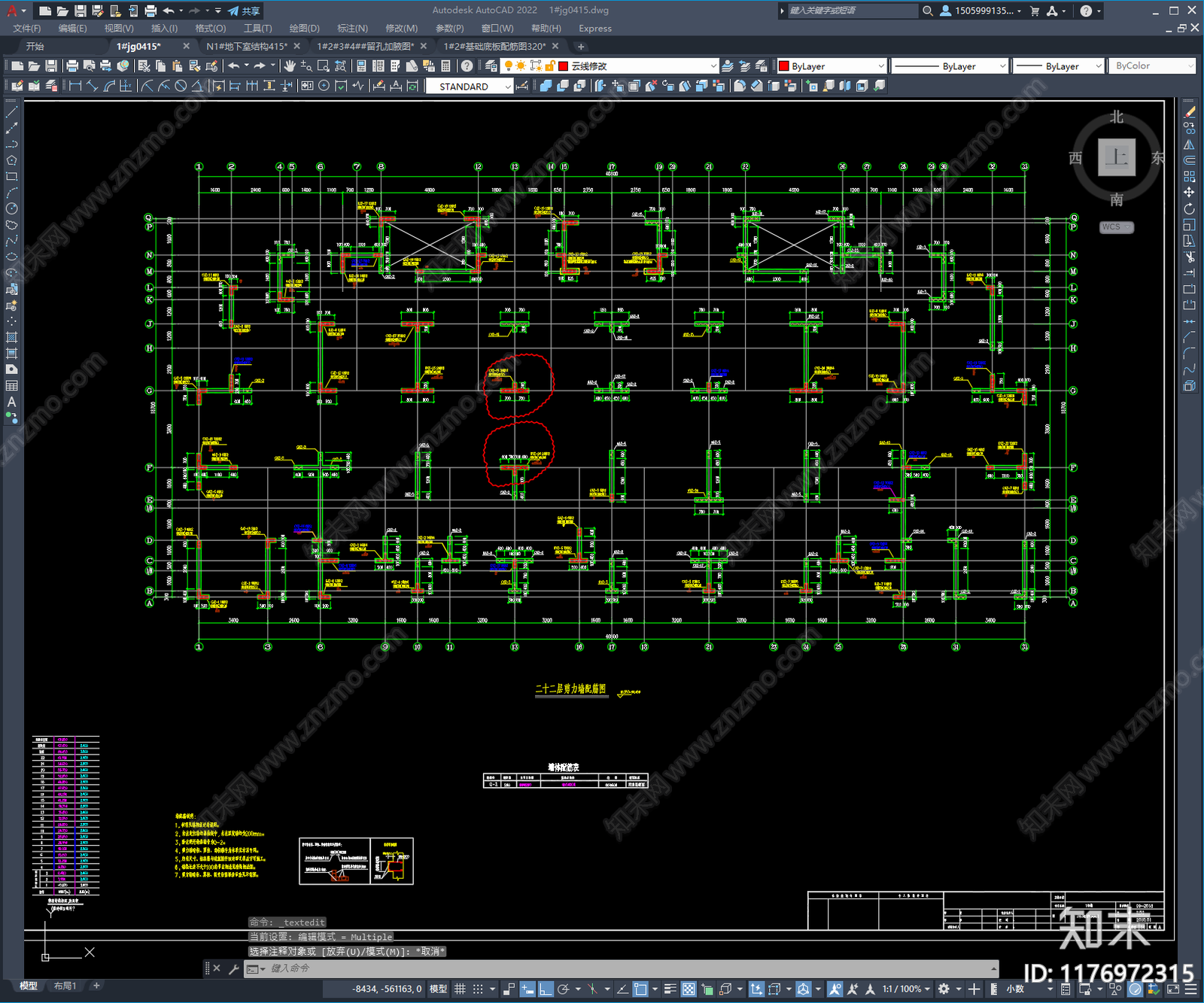Screen dimensions: 1204x1003
Task: Toggle transparency display in status bar
Action: [689, 989]
